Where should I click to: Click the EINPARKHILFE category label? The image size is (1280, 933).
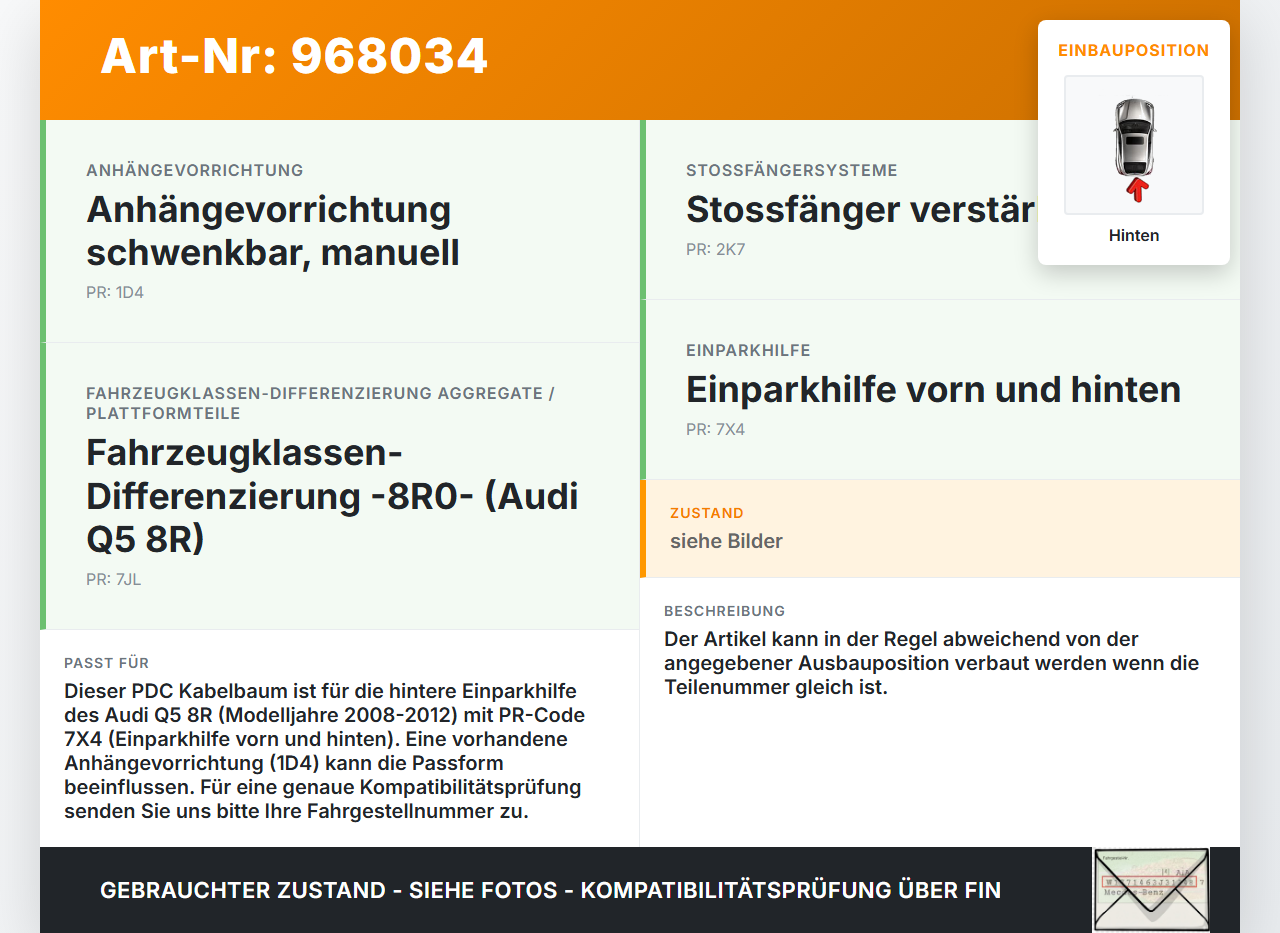748,351
